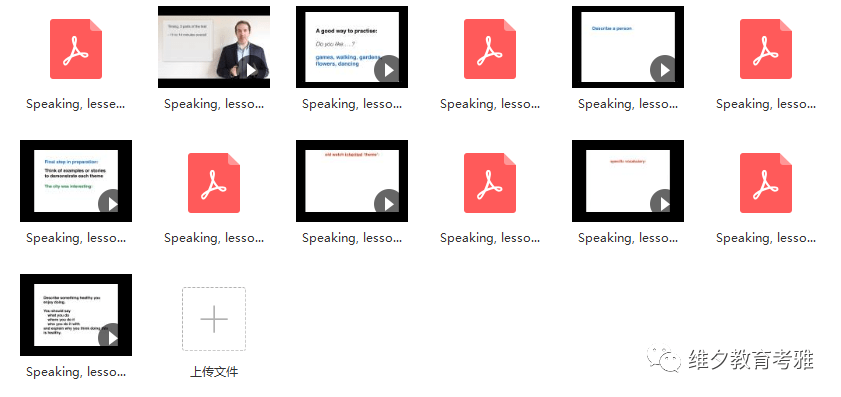Image resolution: width=841 pixels, height=397 pixels.
Task: Open the PDF icon between the two top-row slide videos
Action: pos(490,49)
